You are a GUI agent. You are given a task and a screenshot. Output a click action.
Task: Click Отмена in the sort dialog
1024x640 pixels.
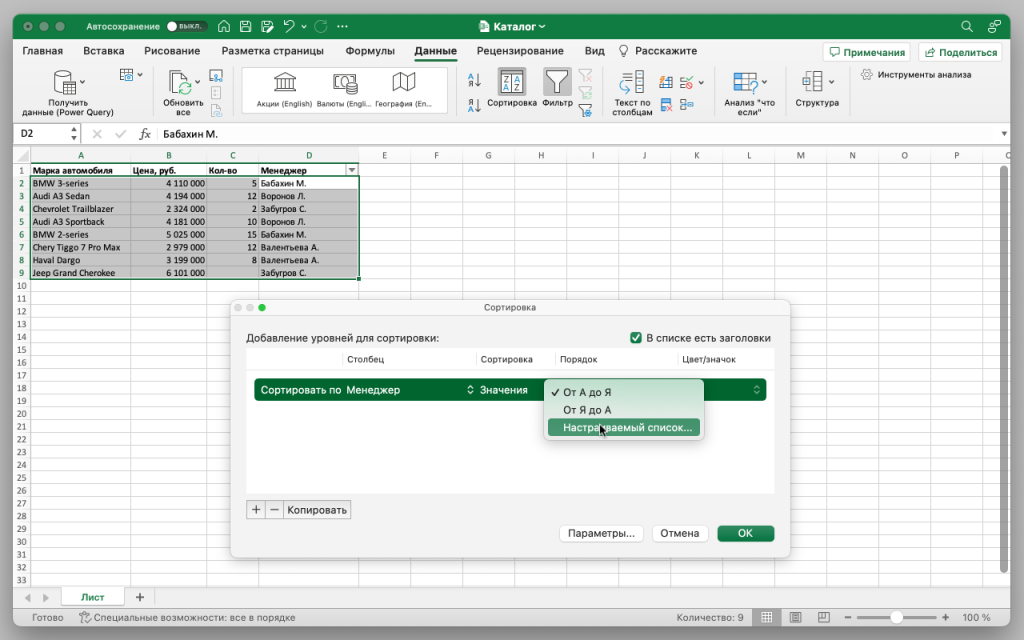(x=679, y=534)
